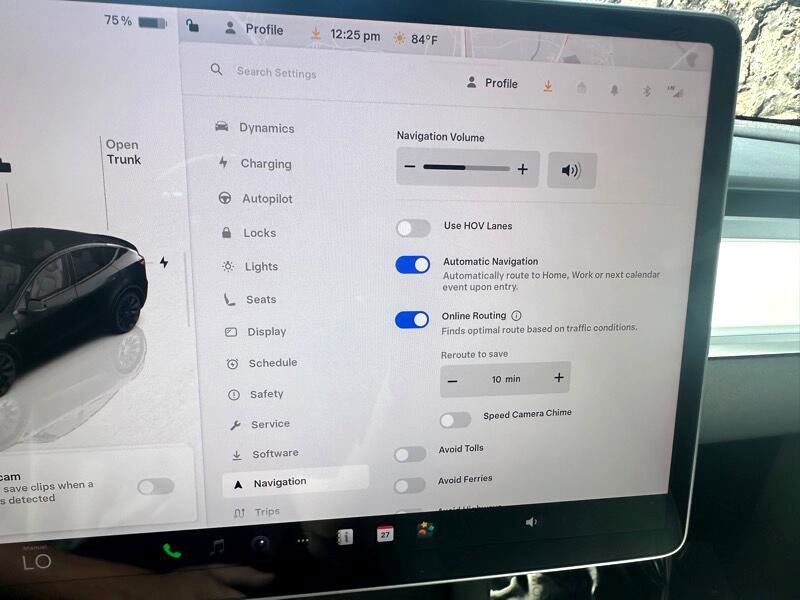Open Profile menu in top status bar
Viewport: 800px width, 600px height.
pyautogui.click(x=254, y=30)
